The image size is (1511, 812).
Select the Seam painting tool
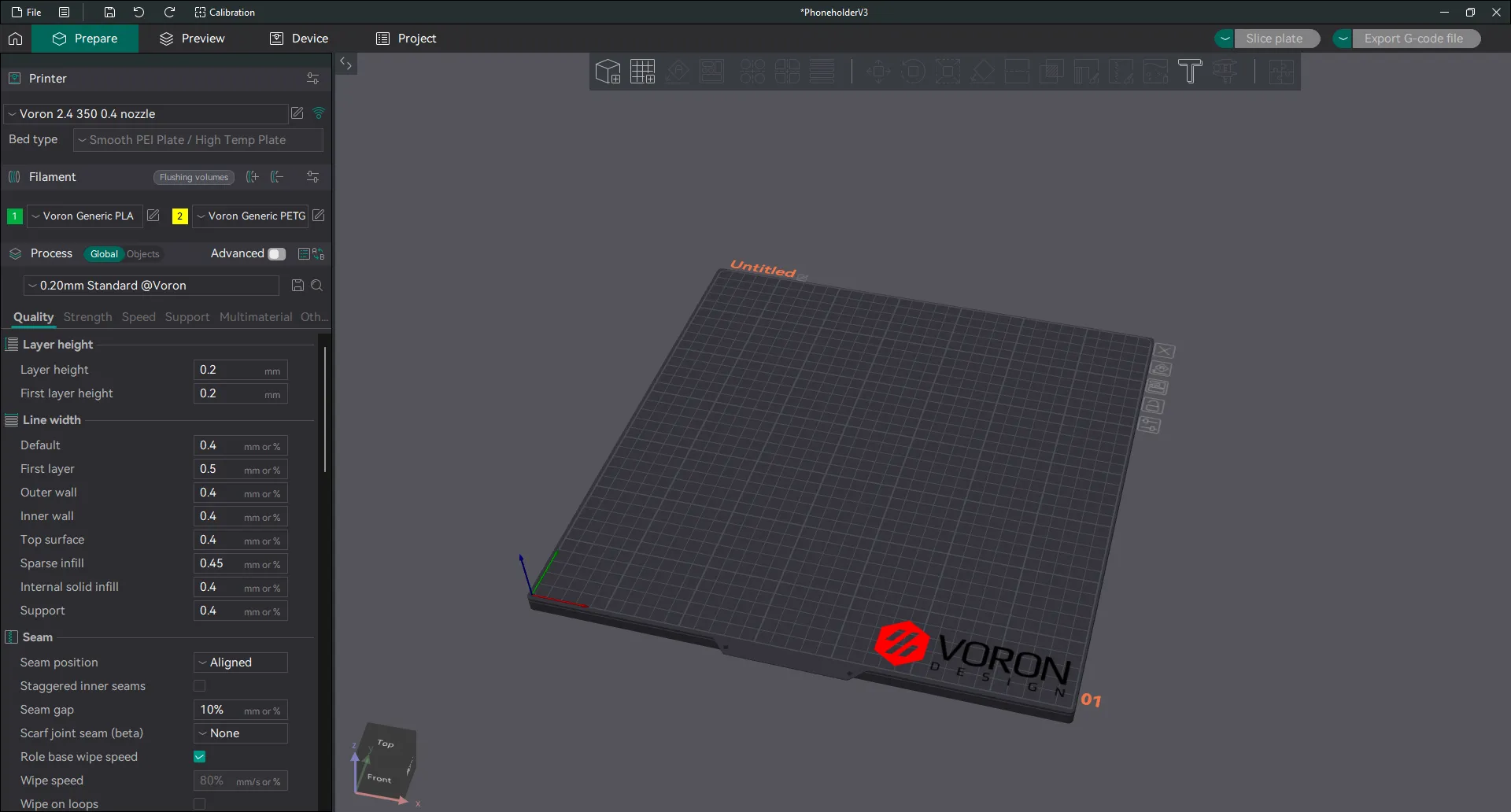pos(1121,72)
